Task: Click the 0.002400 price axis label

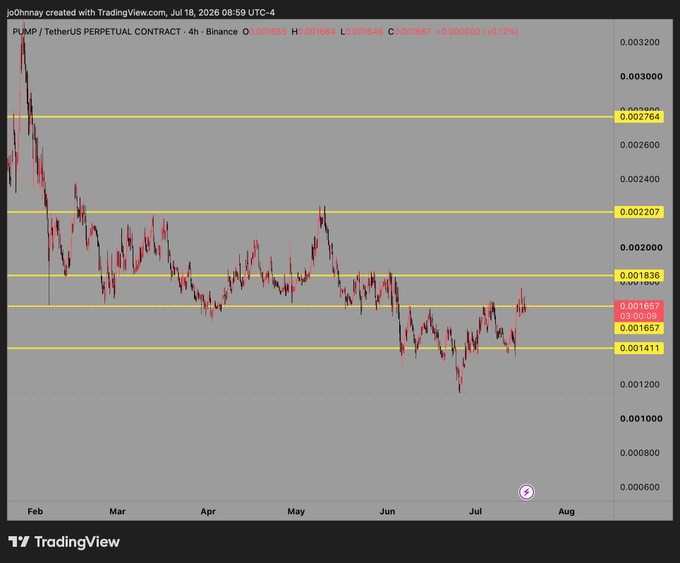Action: (640, 179)
